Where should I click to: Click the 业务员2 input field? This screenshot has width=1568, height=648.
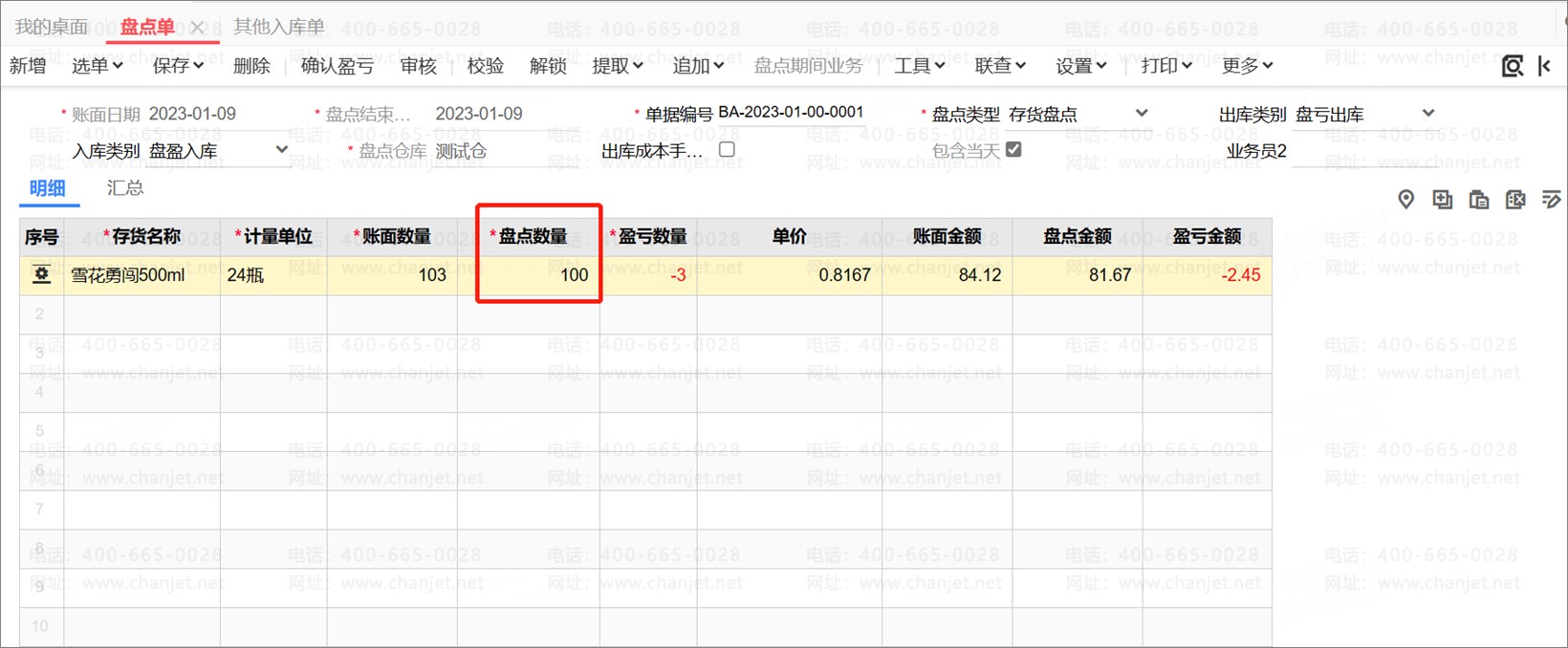click(1365, 151)
